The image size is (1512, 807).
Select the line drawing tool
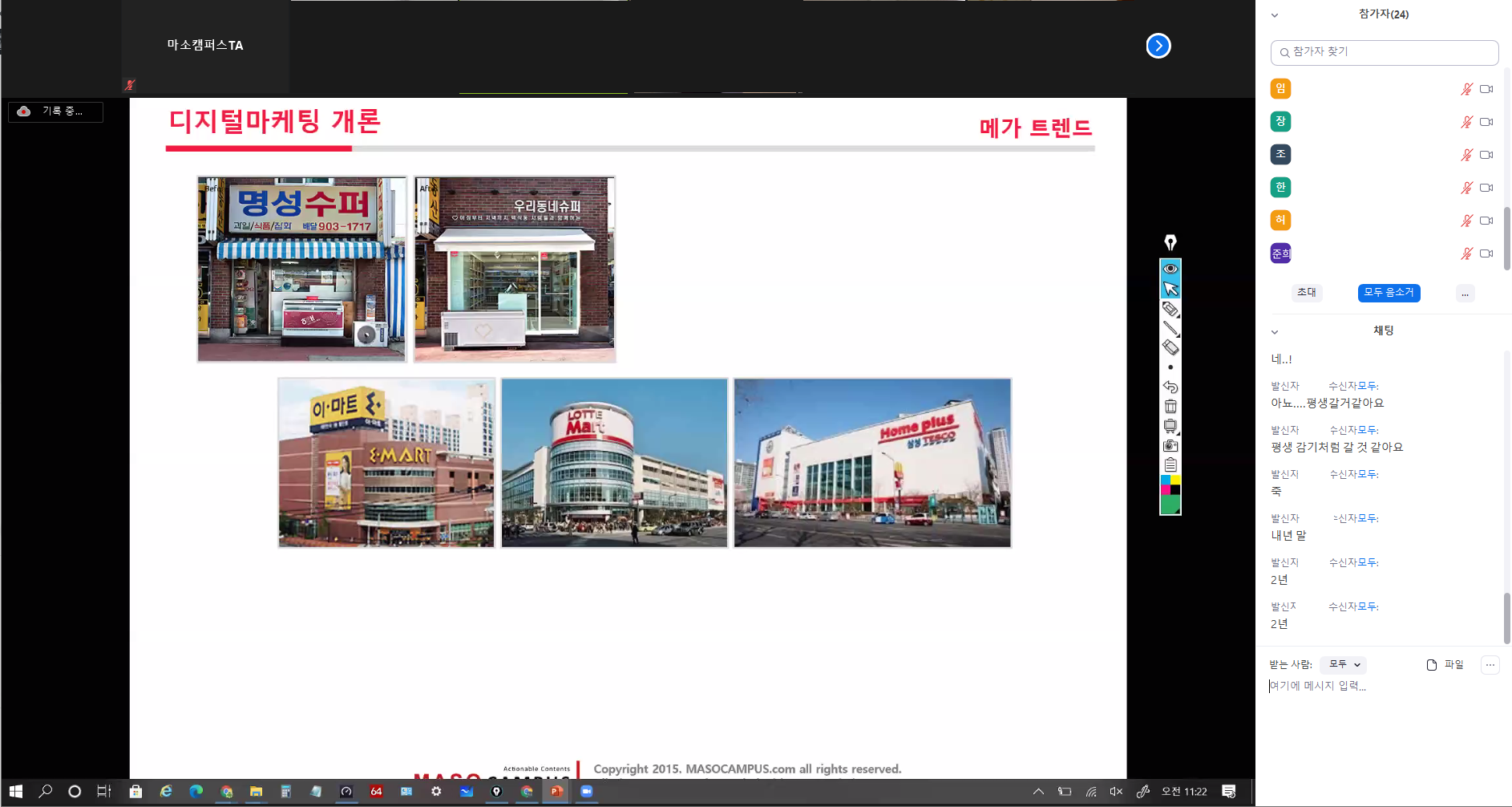pyautogui.click(x=1170, y=328)
